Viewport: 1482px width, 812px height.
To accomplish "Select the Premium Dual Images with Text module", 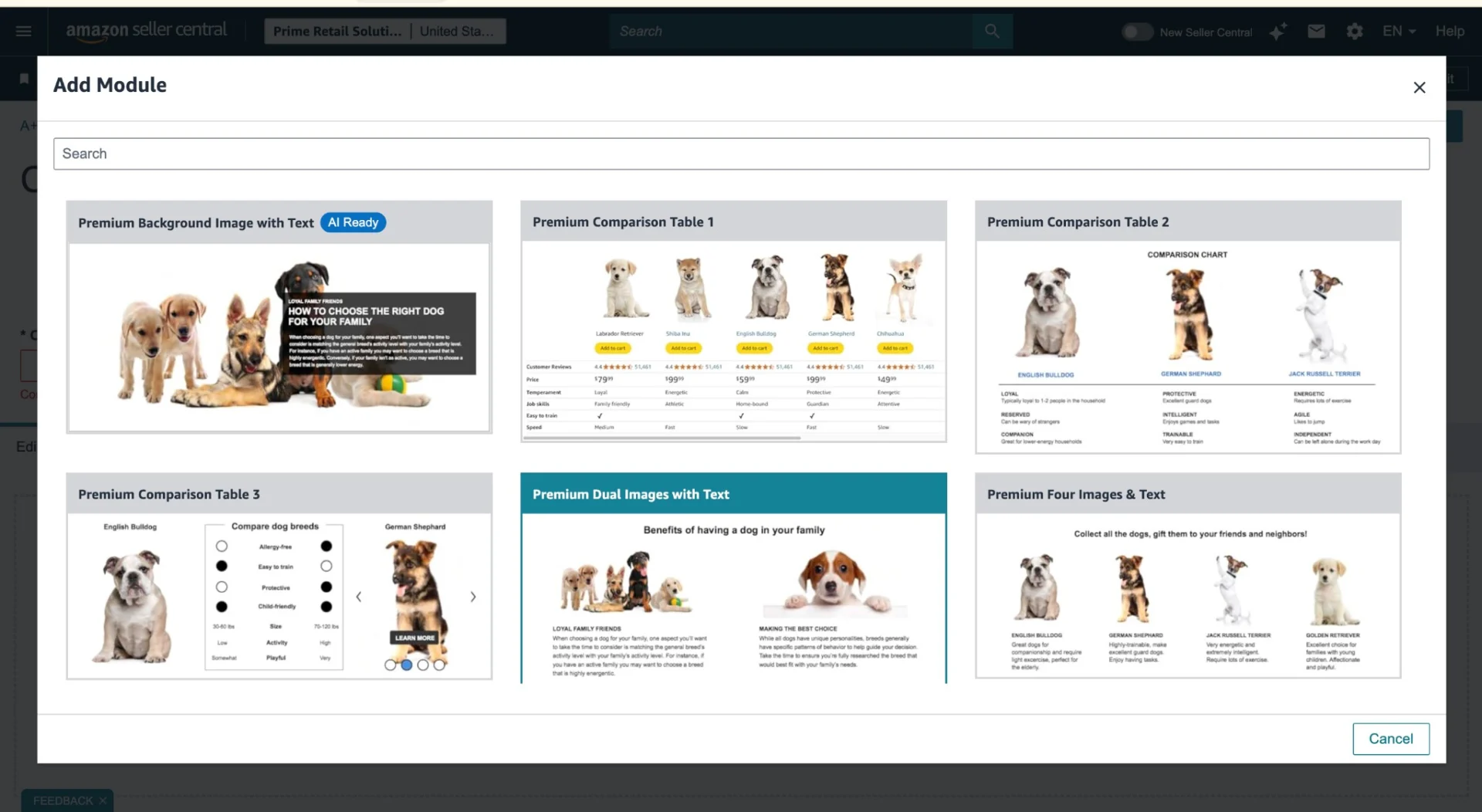I will (733, 577).
